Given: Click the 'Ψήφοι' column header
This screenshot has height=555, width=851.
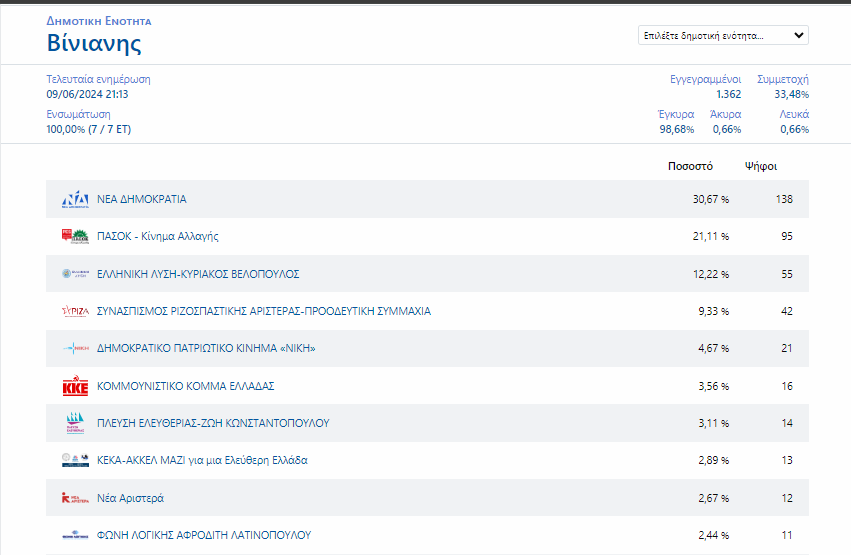Looking at the screenshot, I should [x=761, y=166].
